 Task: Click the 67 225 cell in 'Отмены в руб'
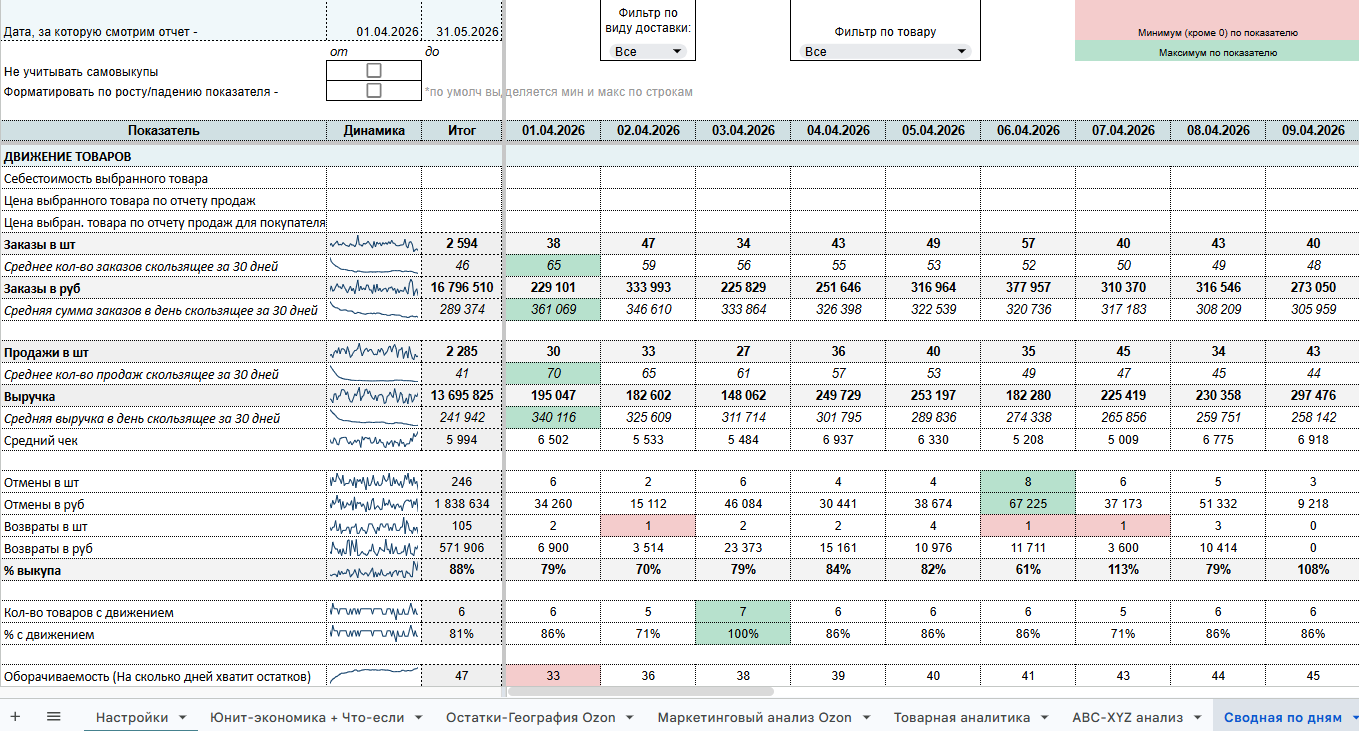pyautogui.click(x=1028, y=503)
